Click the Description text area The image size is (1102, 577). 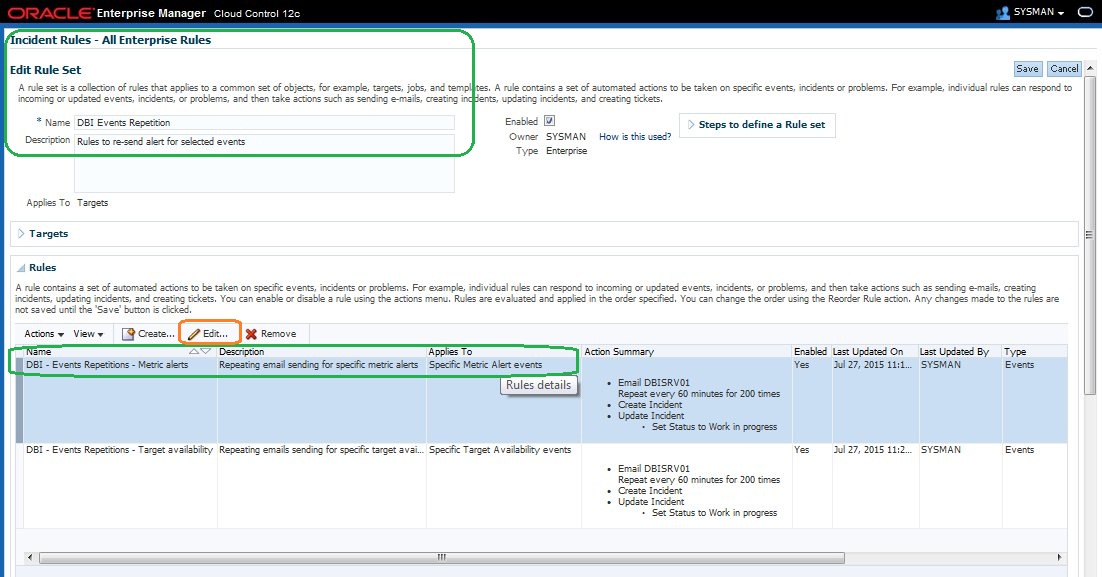(x=264, y=163)
